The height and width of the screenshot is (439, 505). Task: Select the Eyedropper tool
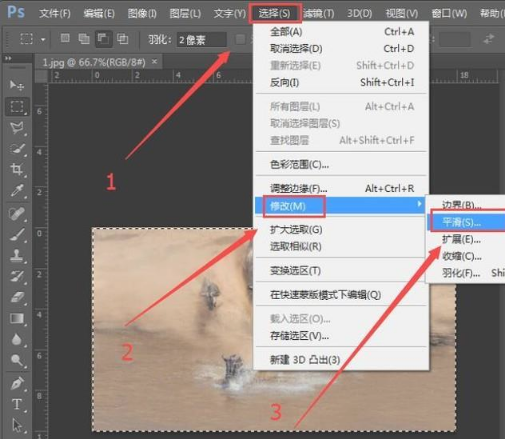point(17,190)
